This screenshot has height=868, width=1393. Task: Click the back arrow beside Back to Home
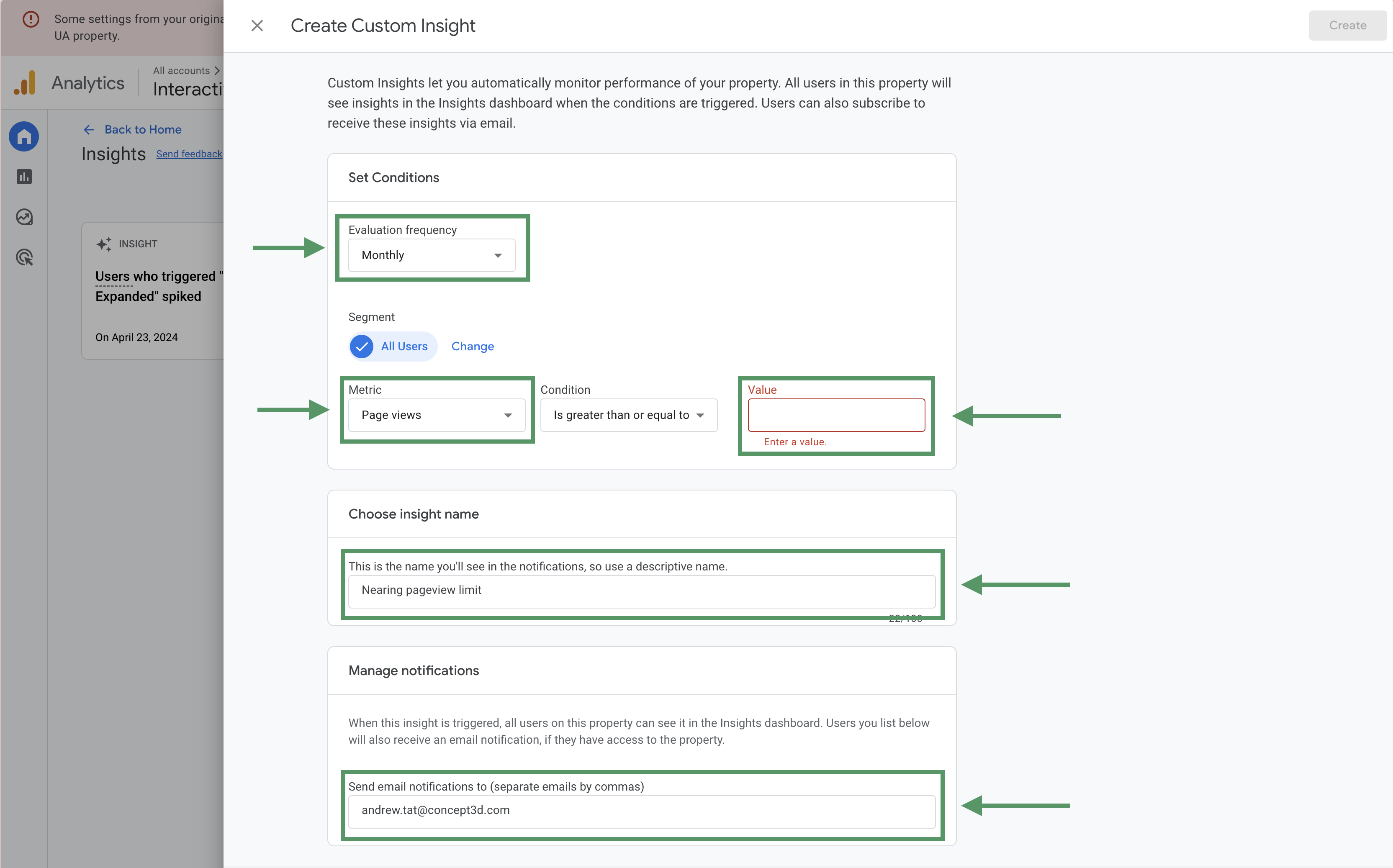[89, 129]
